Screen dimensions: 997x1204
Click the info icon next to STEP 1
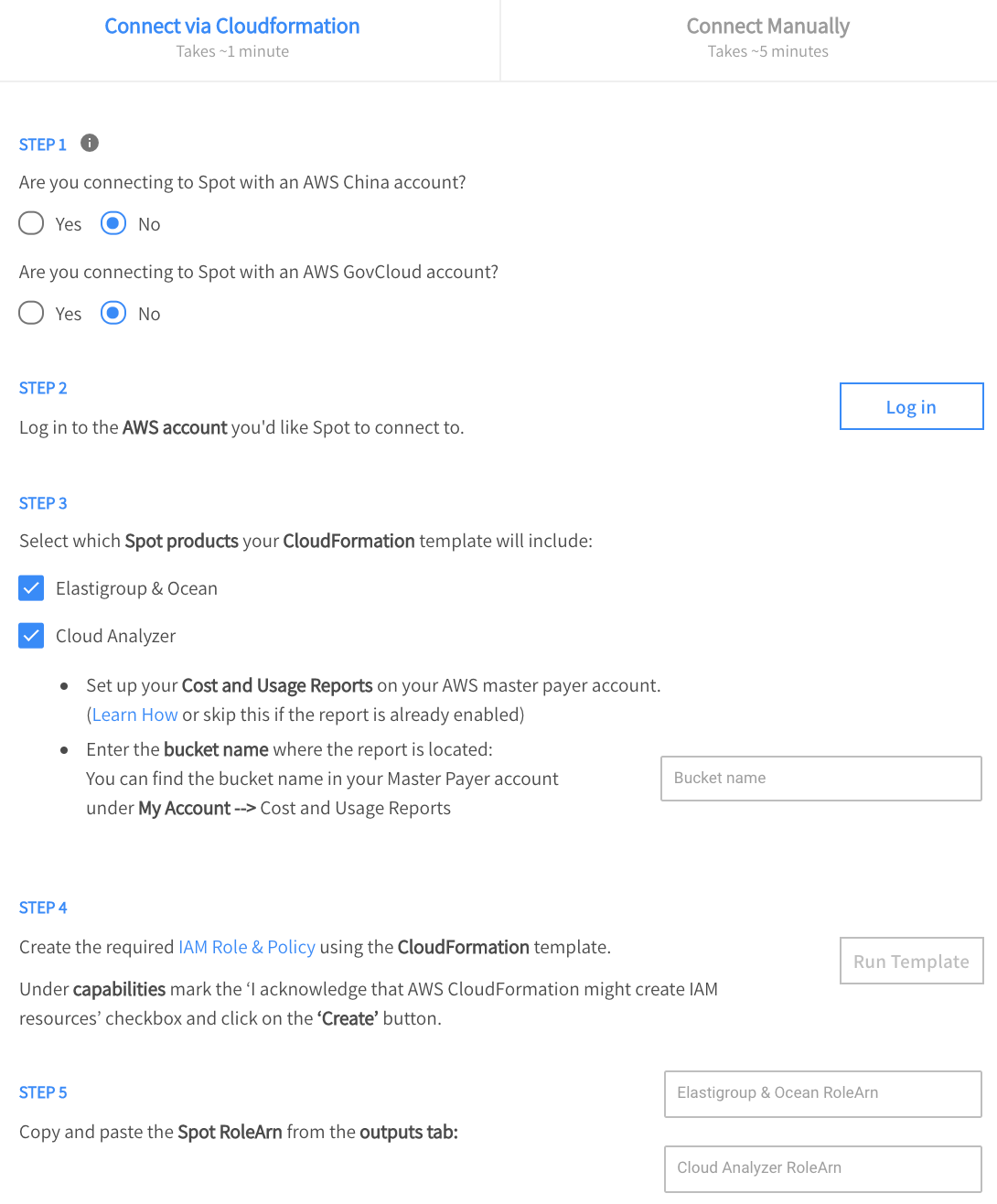[90, 143]
